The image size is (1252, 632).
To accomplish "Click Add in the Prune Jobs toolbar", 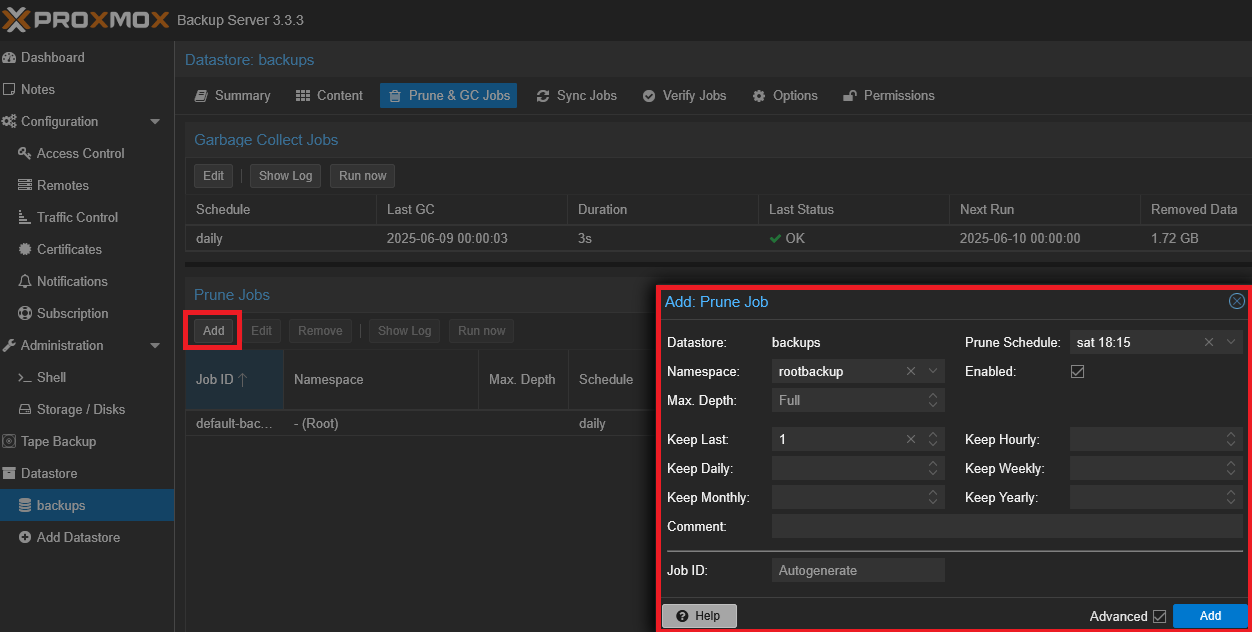I will [214, 331].
